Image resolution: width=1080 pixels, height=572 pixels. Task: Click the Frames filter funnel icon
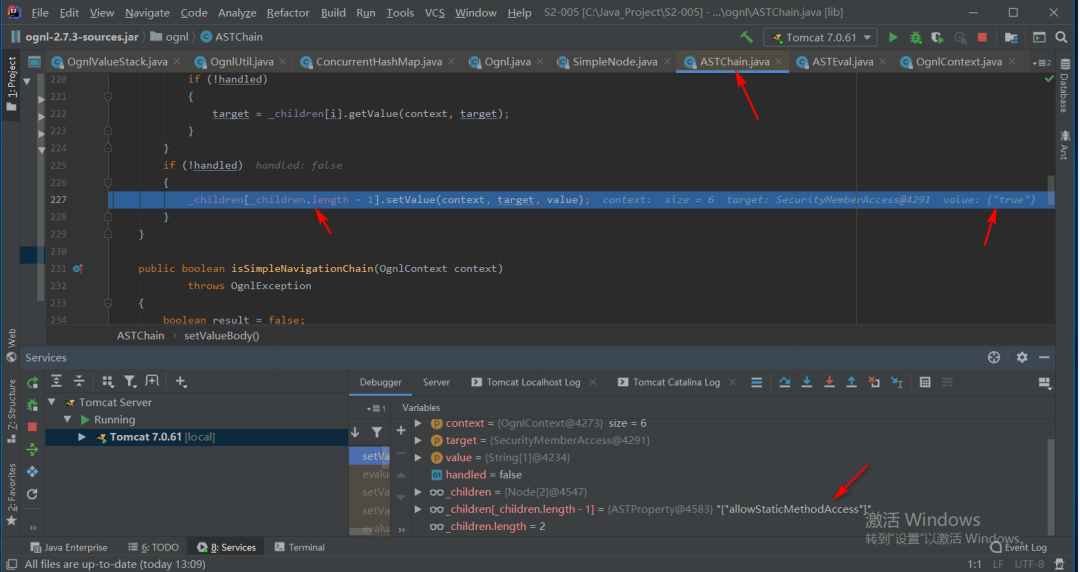[377, 432]
